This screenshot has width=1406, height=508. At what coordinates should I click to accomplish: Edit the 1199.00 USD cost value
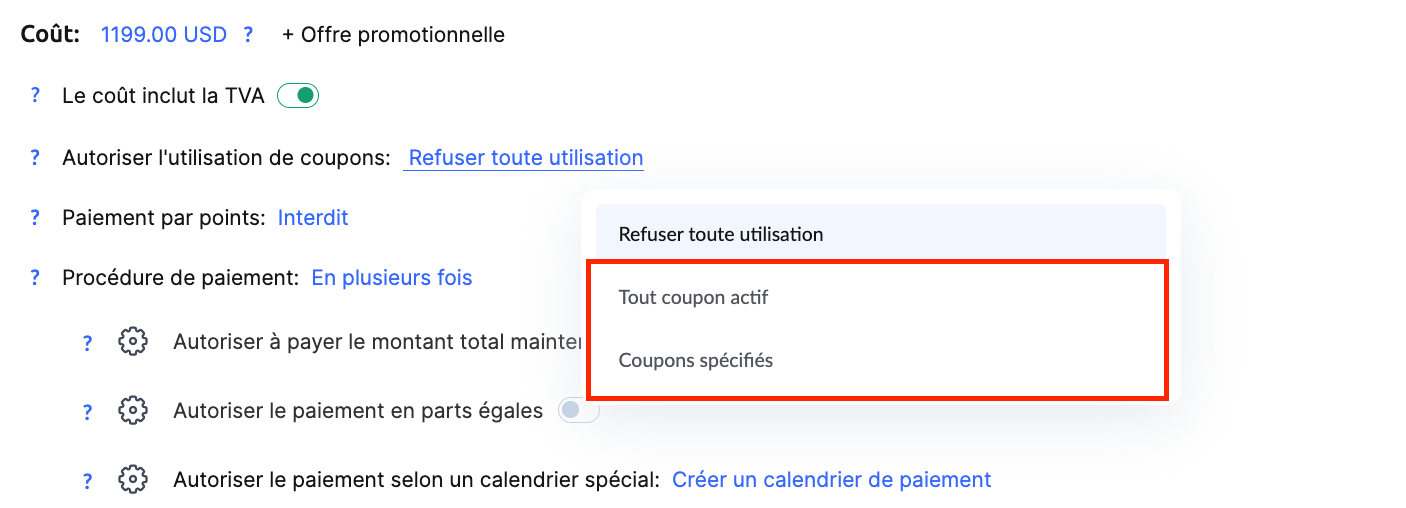164,35
